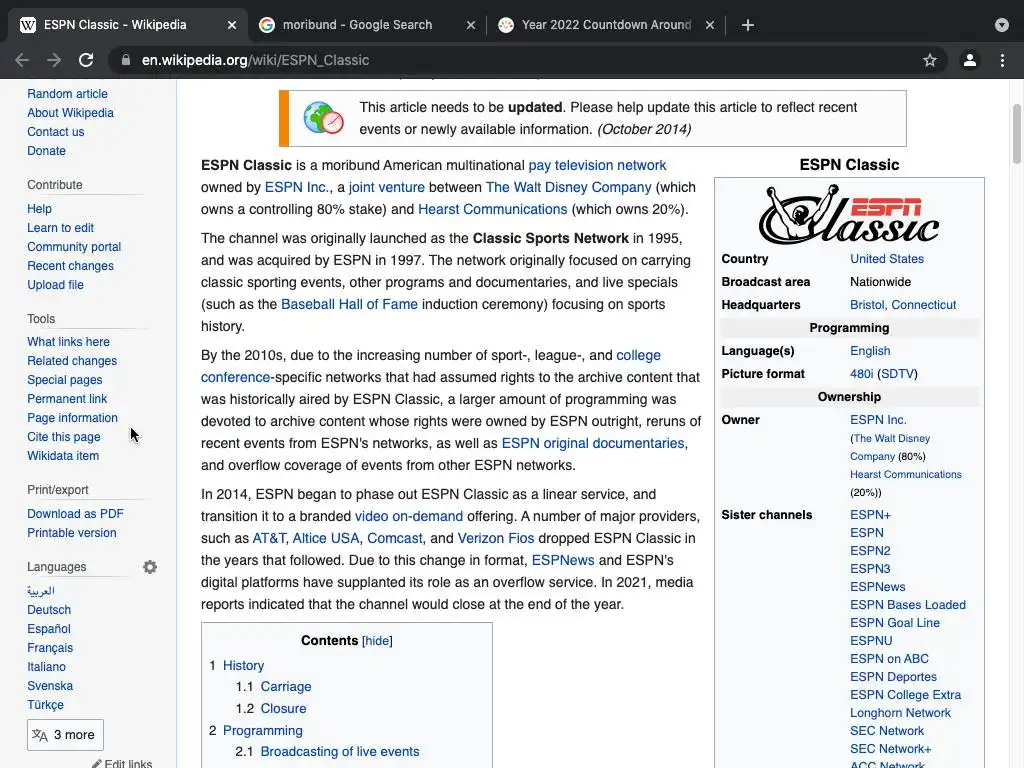Image resolution: width=1024 pixels, height=768 pixels.
Task: Open Related changes tool link
Action: pyautogui.click(x=72, y=360)
